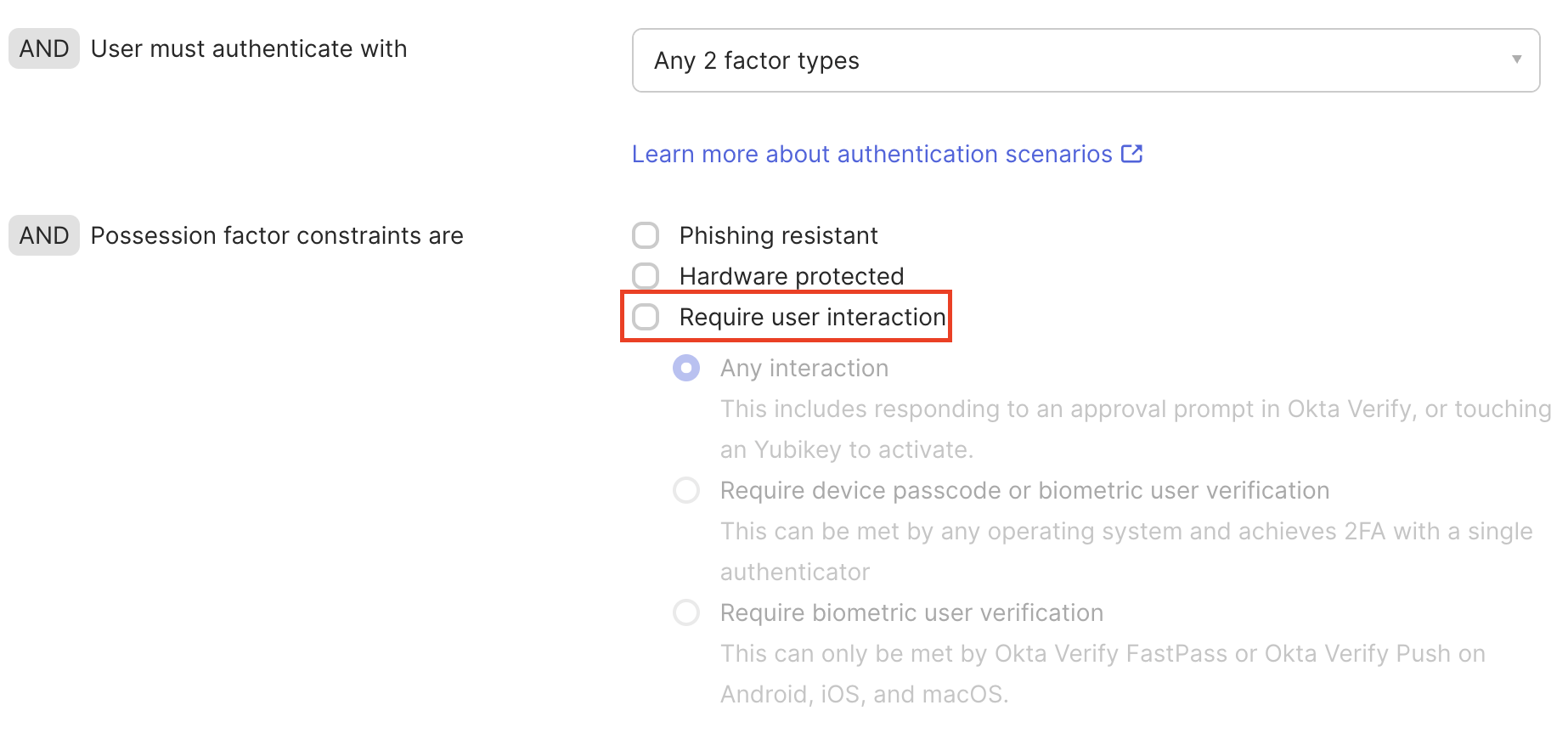Enable Require user interaction

[x=646, y=316]
